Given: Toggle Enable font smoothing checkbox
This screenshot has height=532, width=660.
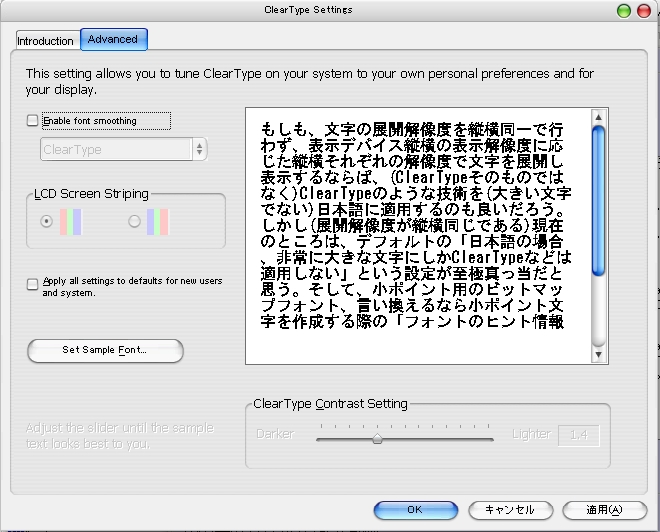Looking at the screenshot, I should pyautogui.click(x=33, y=121).
